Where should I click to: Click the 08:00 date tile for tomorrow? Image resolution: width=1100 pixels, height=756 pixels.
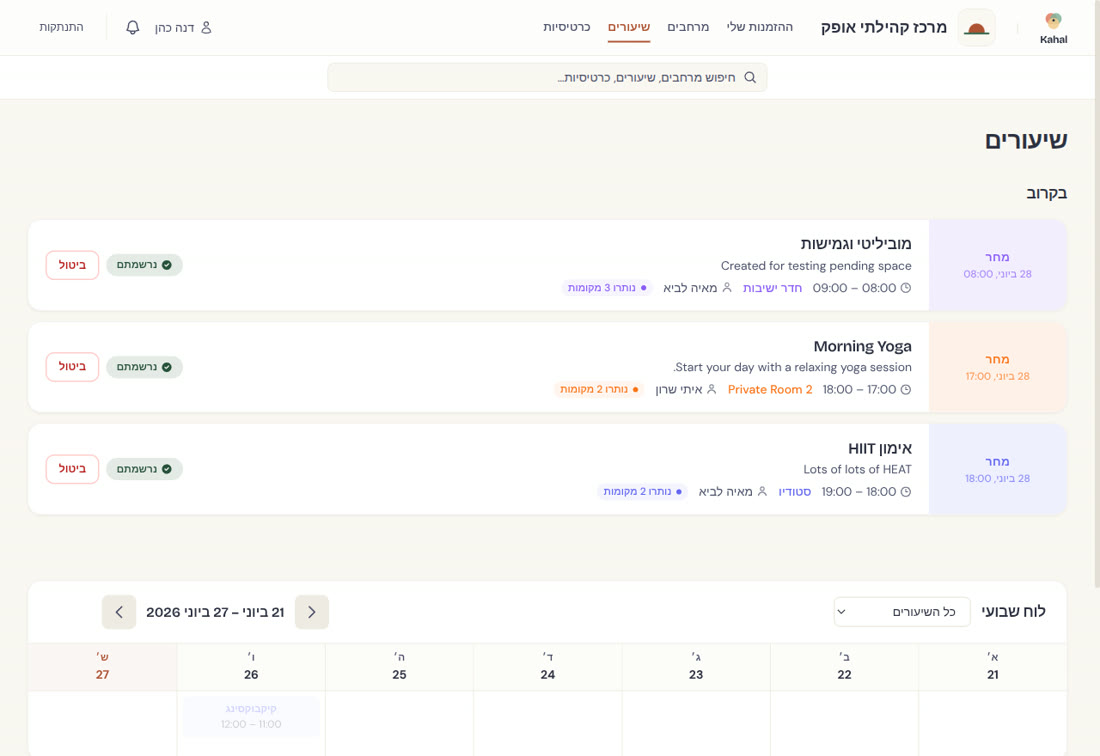(x=997, y=265)
